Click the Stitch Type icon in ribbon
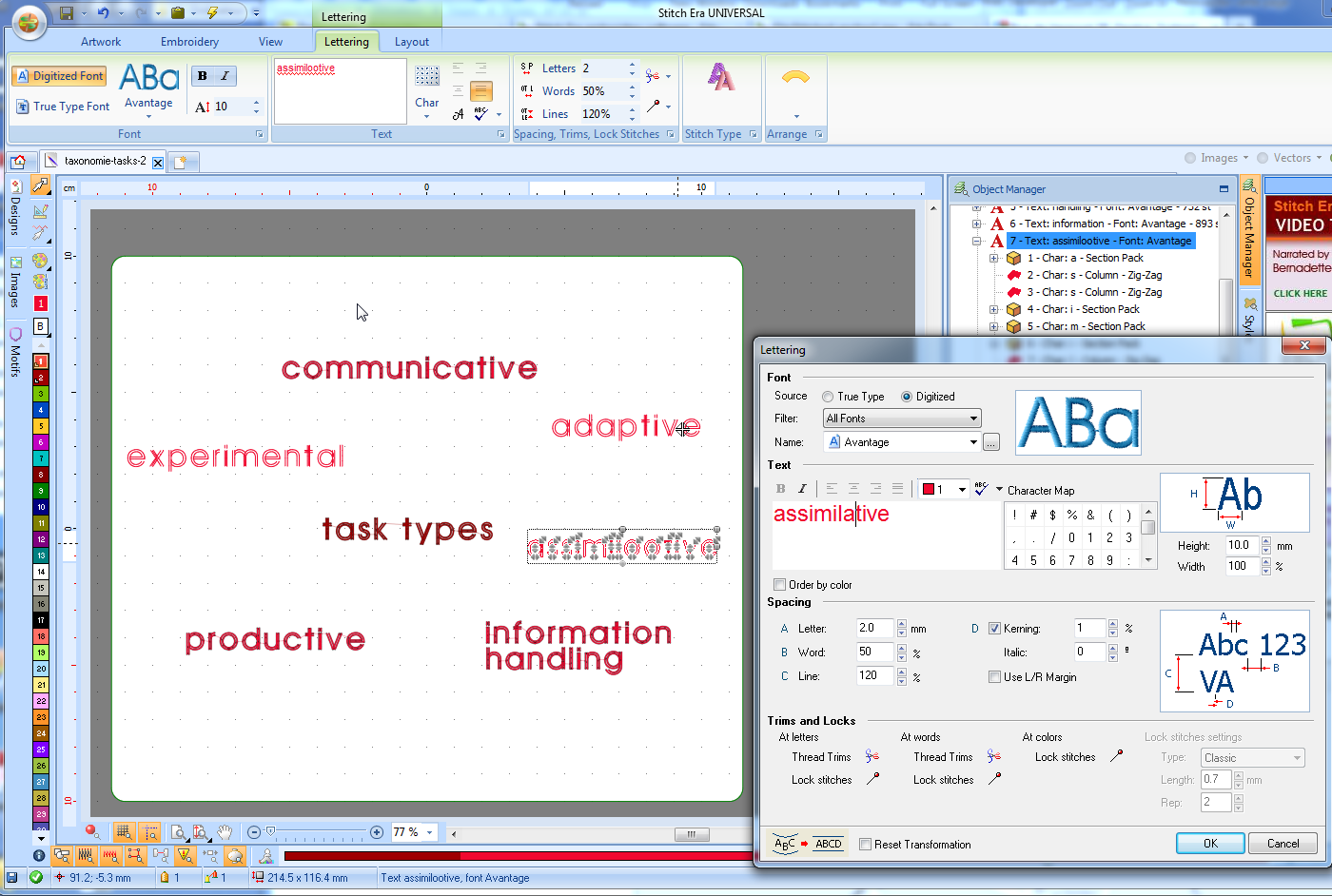Screen dimensions: 1332x896 click(x=721, y=79)
